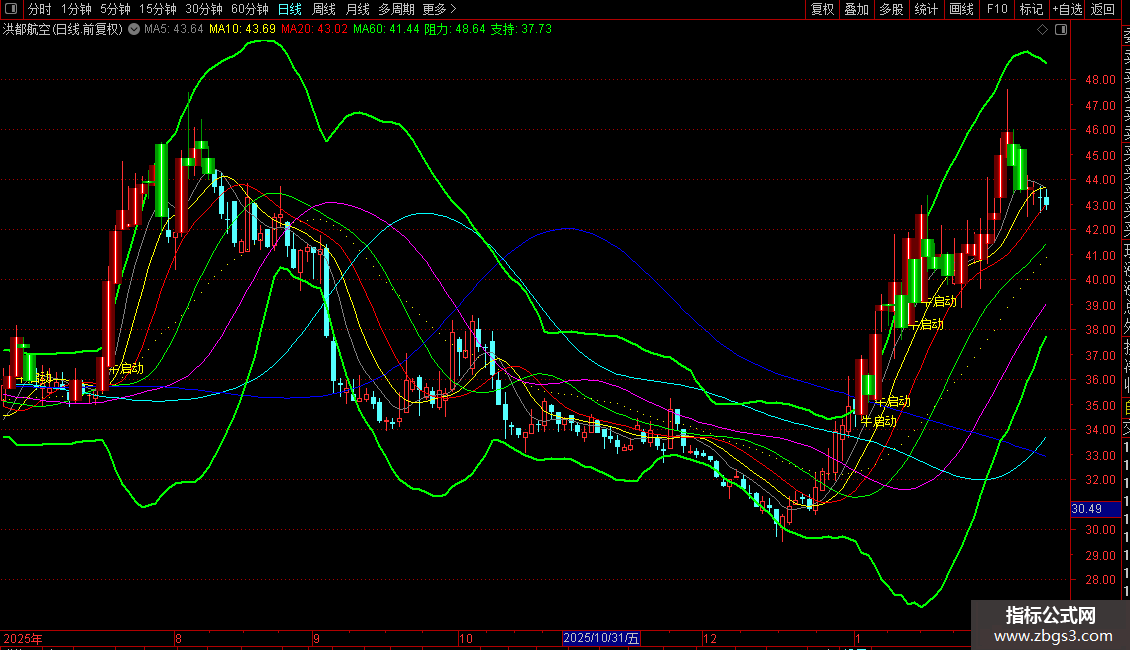Viewport: 1130px width, 650px height.
Task: Open the 多周期 multi-period view
Action: [x=396, y=9]
